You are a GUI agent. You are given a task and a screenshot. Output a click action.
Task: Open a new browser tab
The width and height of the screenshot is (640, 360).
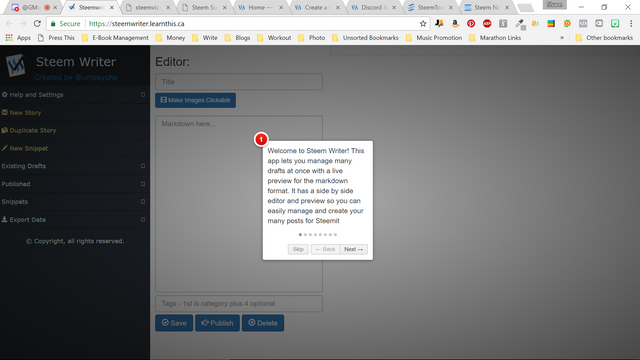[x=525, y=8]
